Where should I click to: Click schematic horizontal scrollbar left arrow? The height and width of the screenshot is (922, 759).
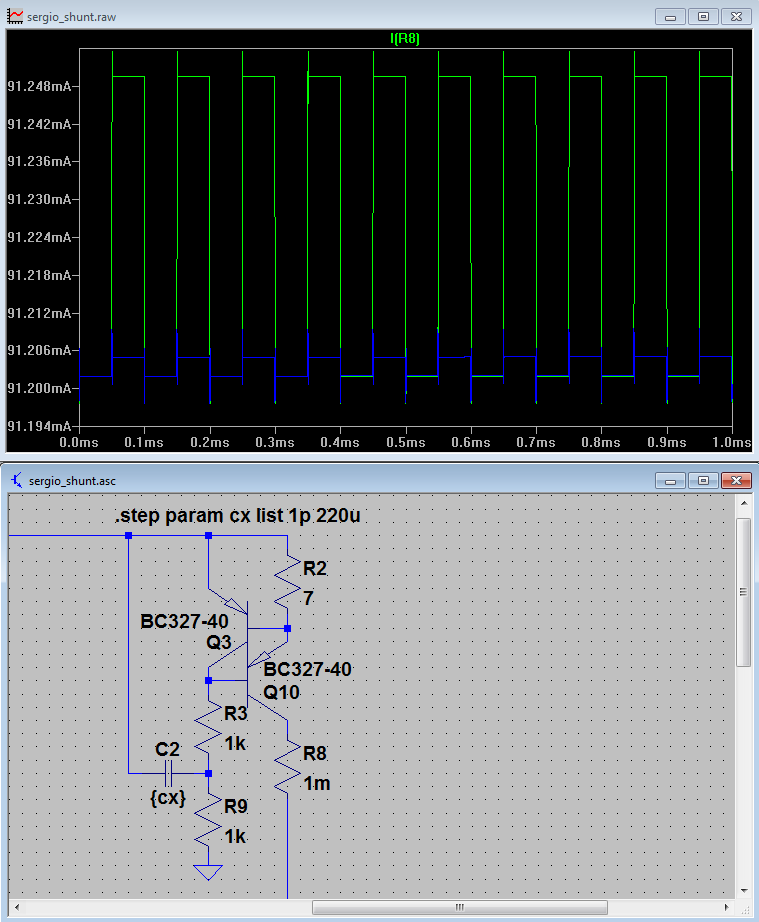pos(16,907)
